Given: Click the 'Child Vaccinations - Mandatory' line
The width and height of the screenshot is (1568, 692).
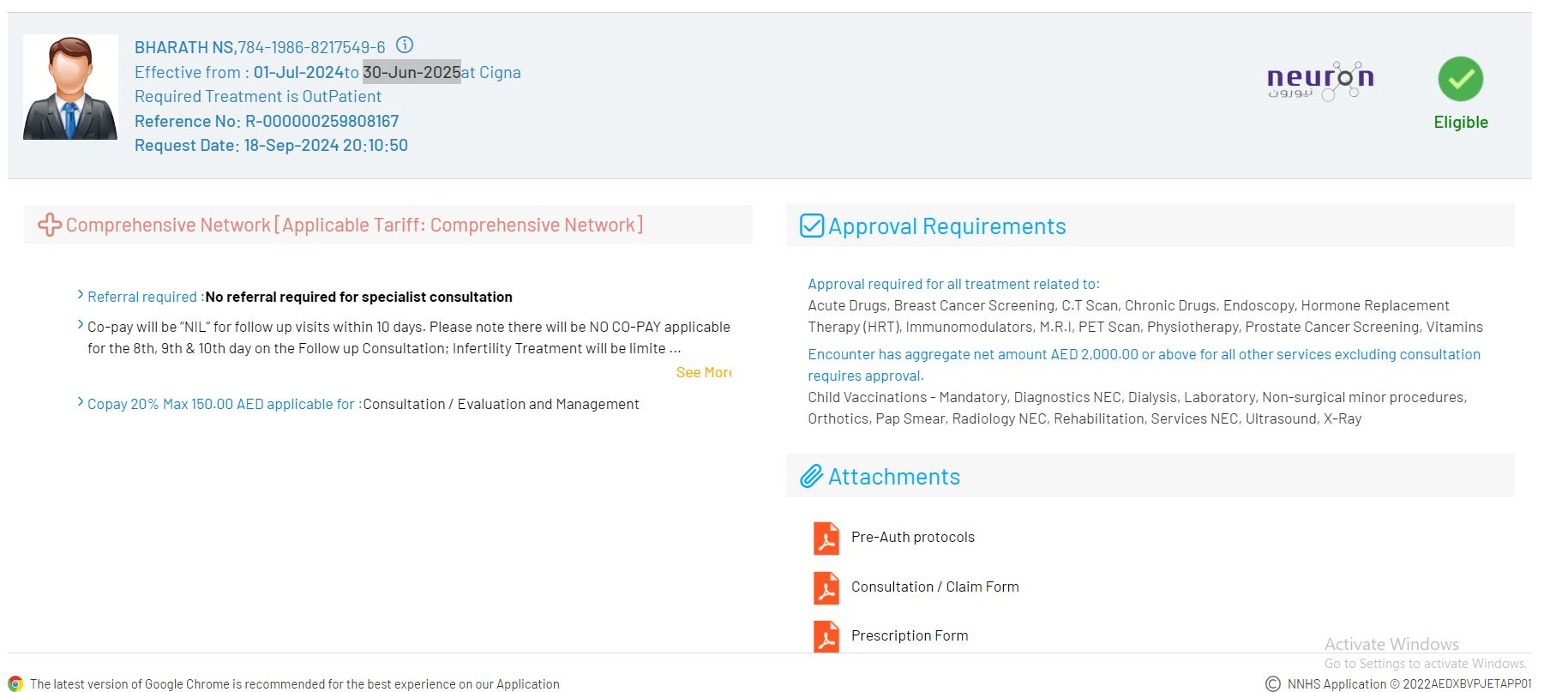Looking at the screenshot, I should click(1138, 407).
